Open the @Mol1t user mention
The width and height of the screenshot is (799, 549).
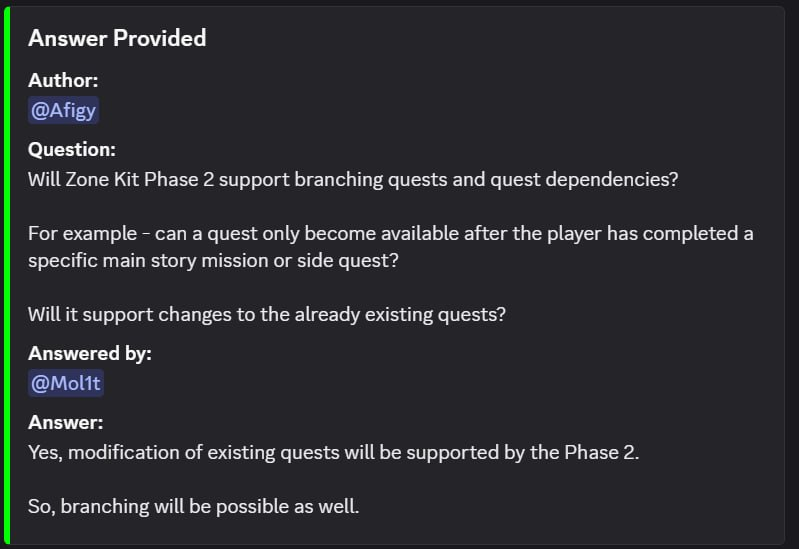[x=66, y=383]
